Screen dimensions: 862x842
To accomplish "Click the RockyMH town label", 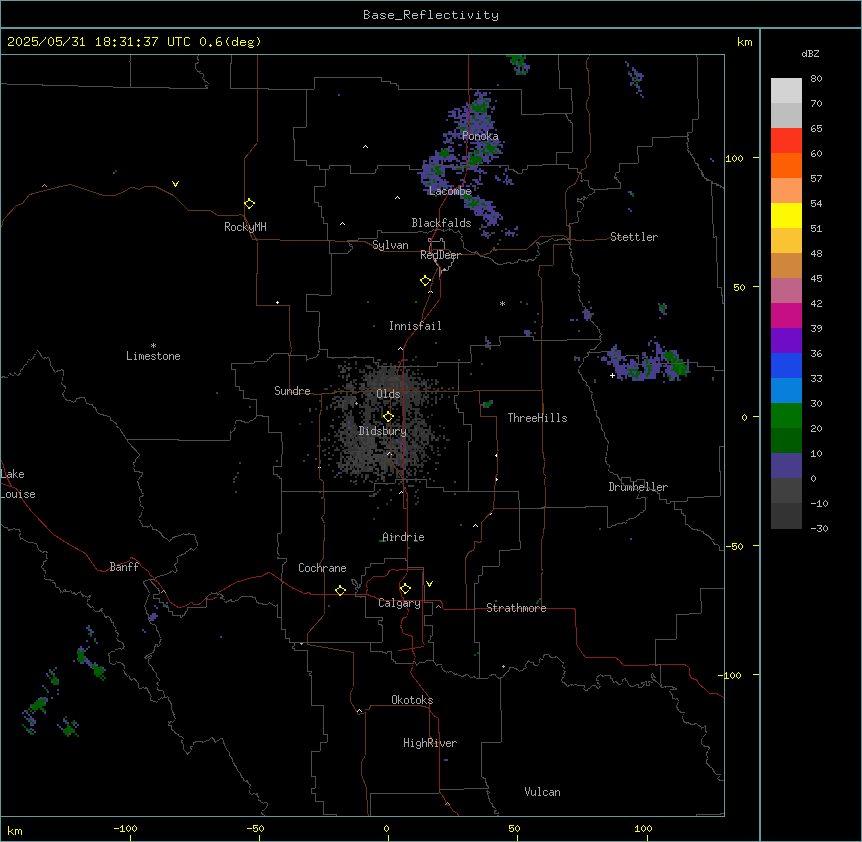I will [245, 227].
